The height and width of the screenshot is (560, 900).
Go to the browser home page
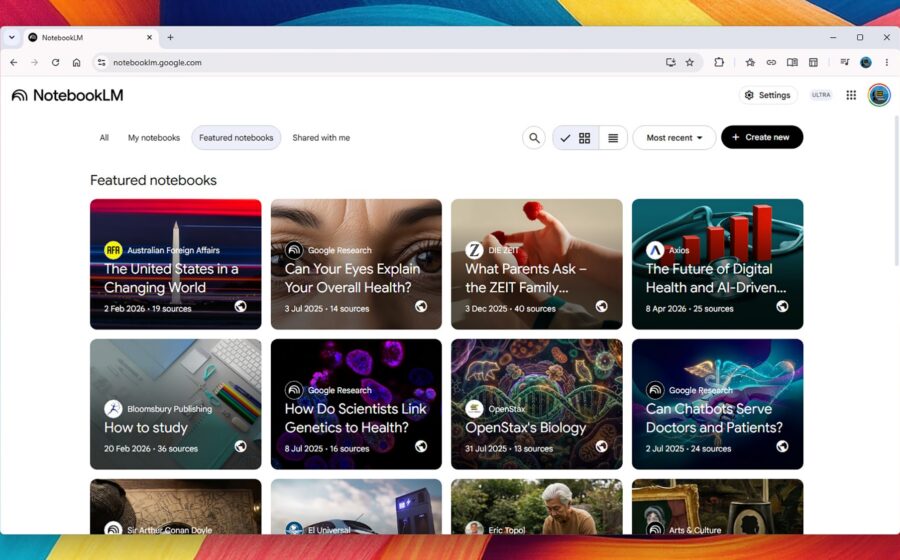point(76,63)
